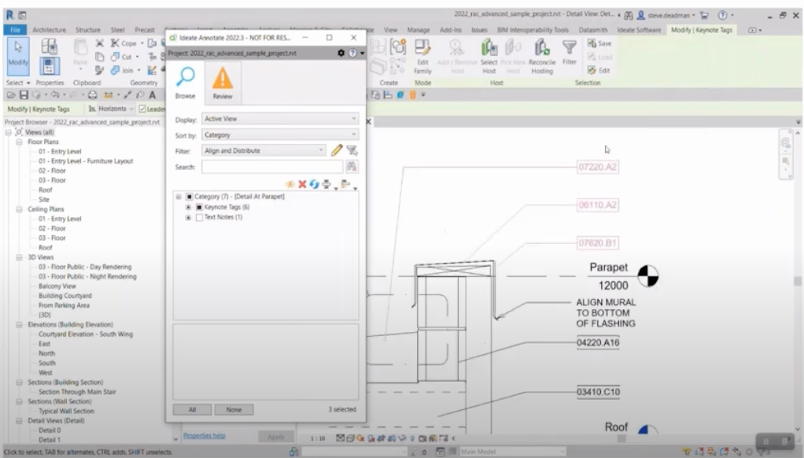Expand the Keynote Tags (6) tree node

188,207
